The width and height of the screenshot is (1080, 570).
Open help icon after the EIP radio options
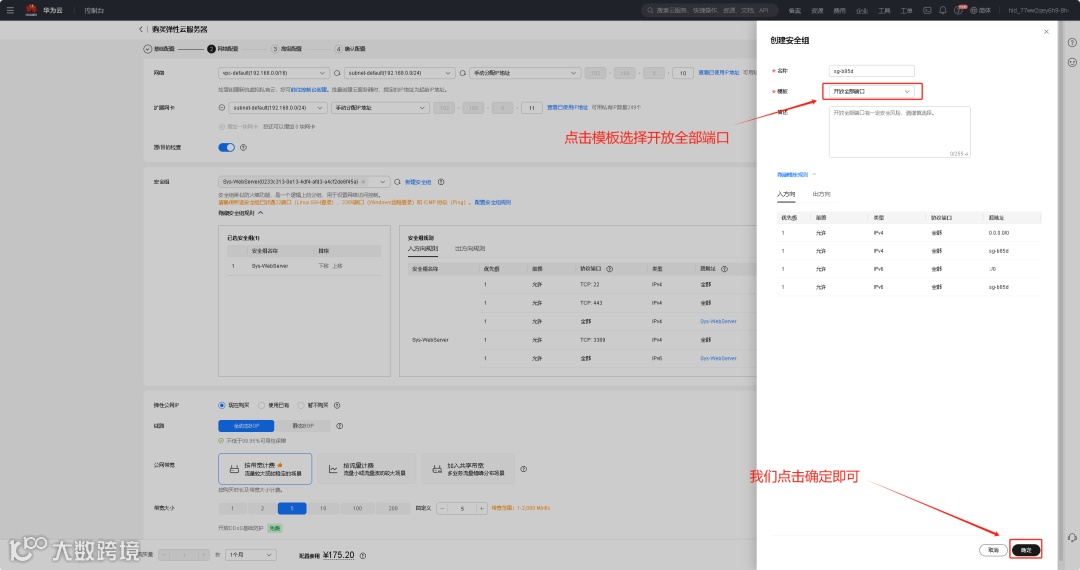(337, 405)
